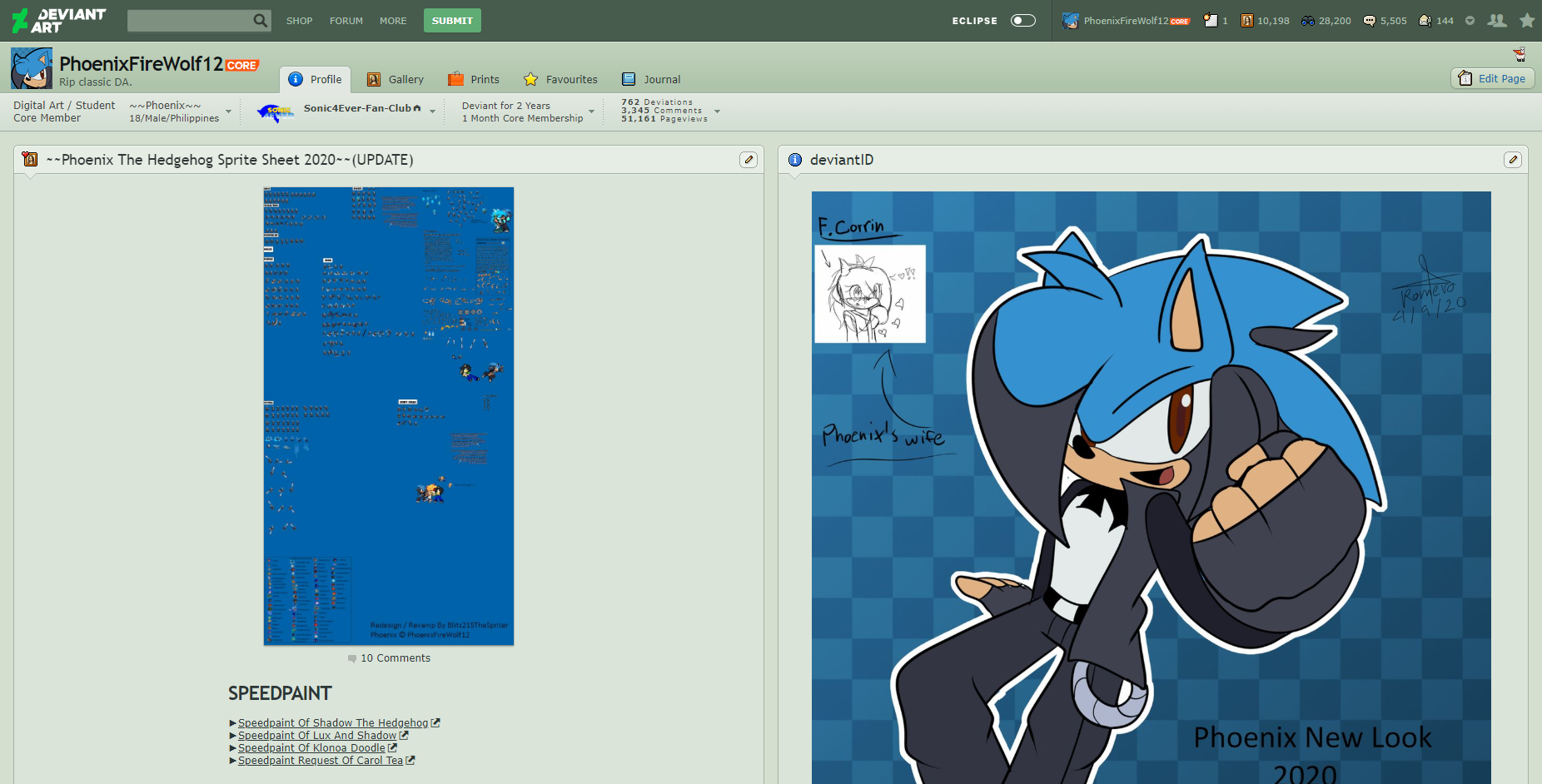Open the Prints tab
Viewport: 1542px width, 784px height.
pyautogui.click(x=474, y=80)
